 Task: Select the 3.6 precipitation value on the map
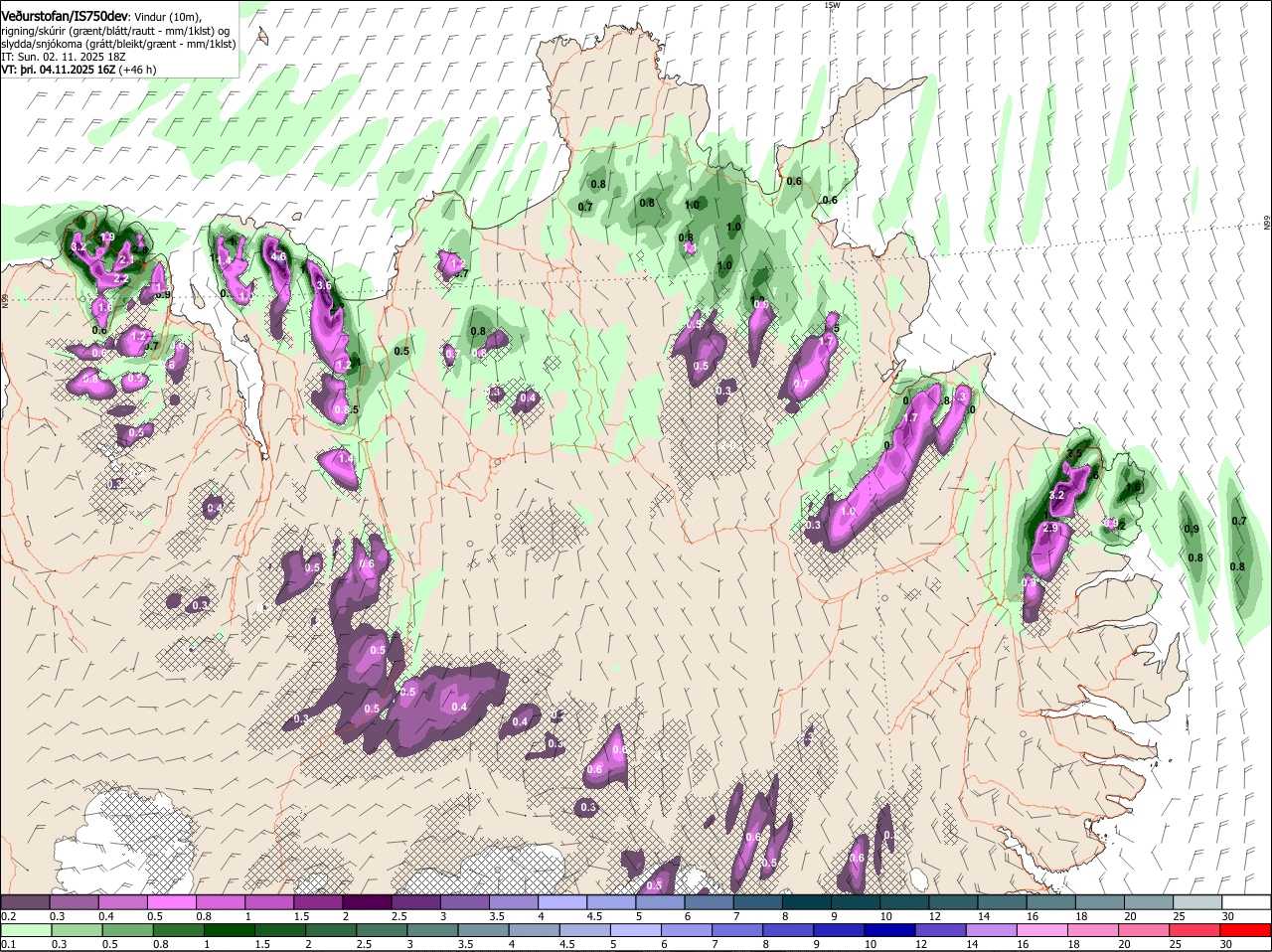coord(323,285)
